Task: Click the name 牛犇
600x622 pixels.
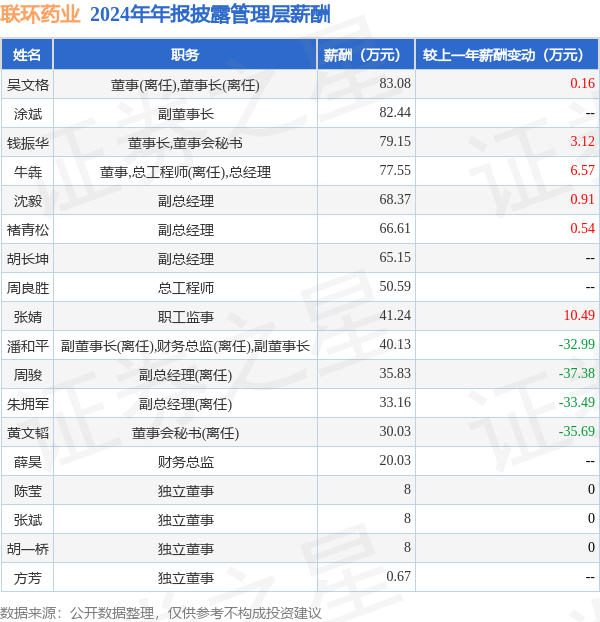Action: [27, 172]
